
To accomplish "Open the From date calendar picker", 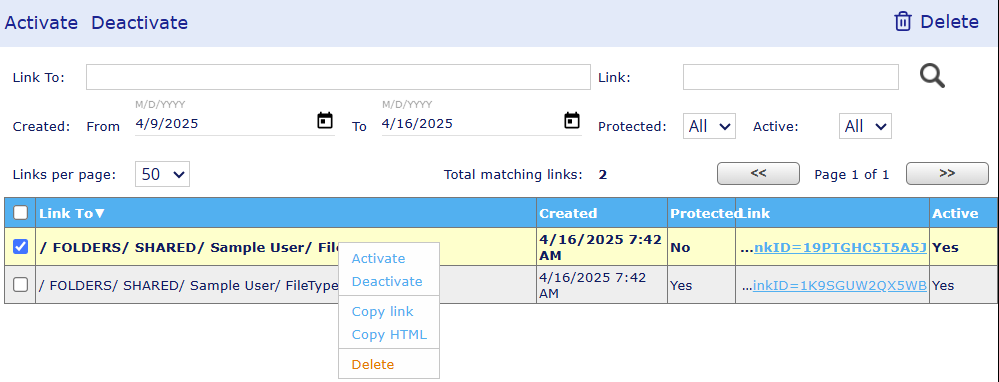I will 325,120.
